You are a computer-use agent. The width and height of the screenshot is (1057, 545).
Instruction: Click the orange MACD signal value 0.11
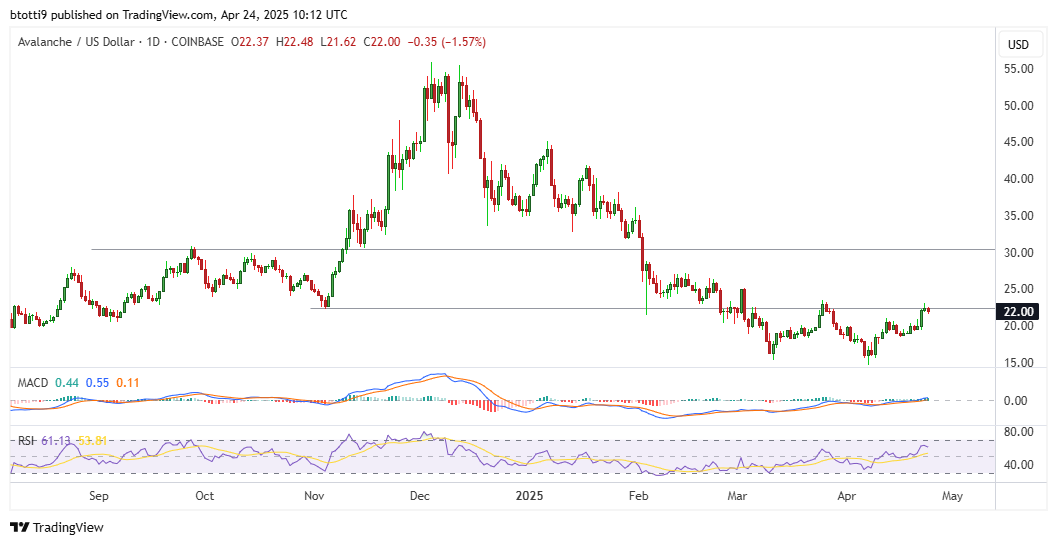click(x=127, y=382)
